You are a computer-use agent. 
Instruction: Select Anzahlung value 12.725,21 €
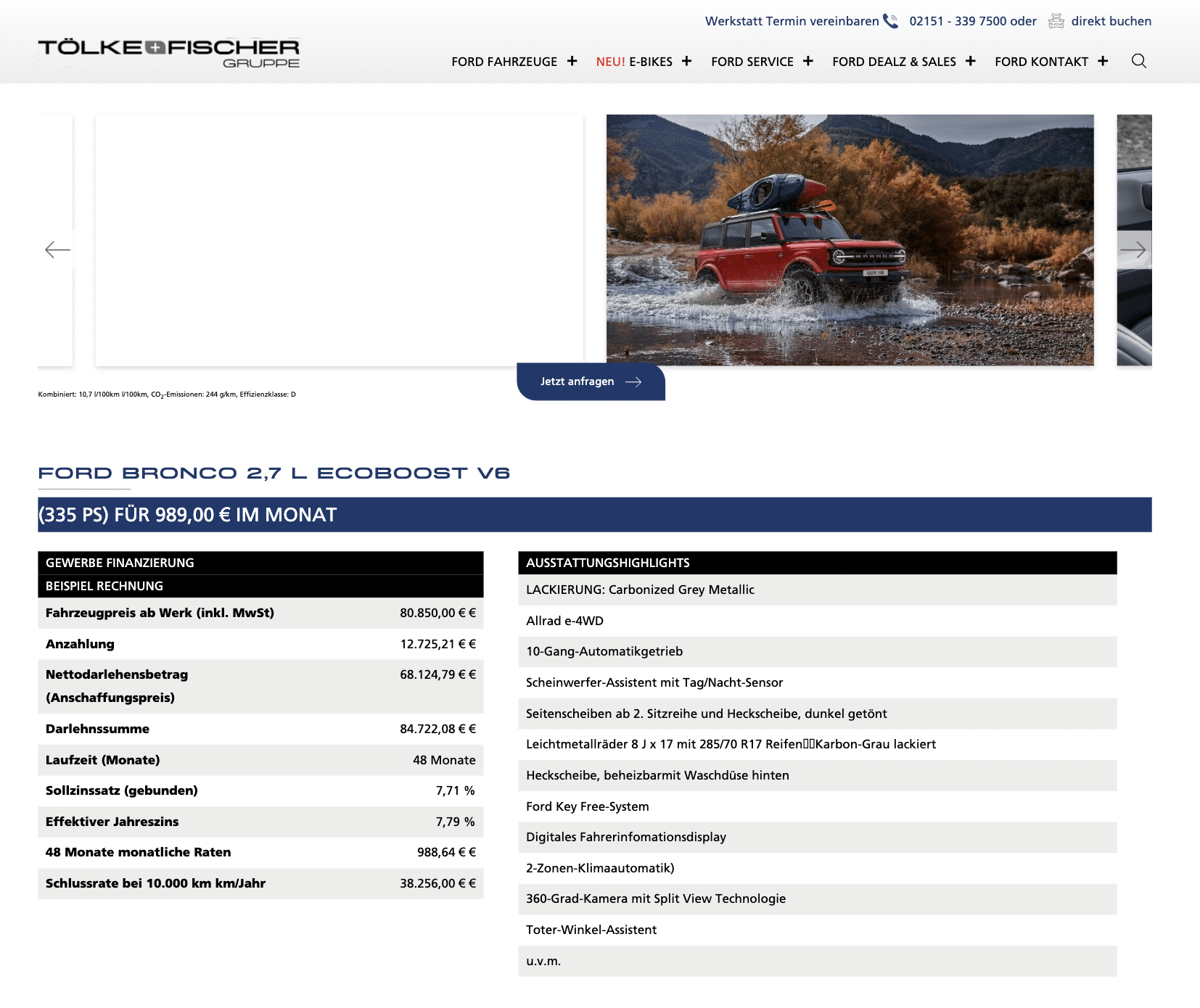point(437,644)
